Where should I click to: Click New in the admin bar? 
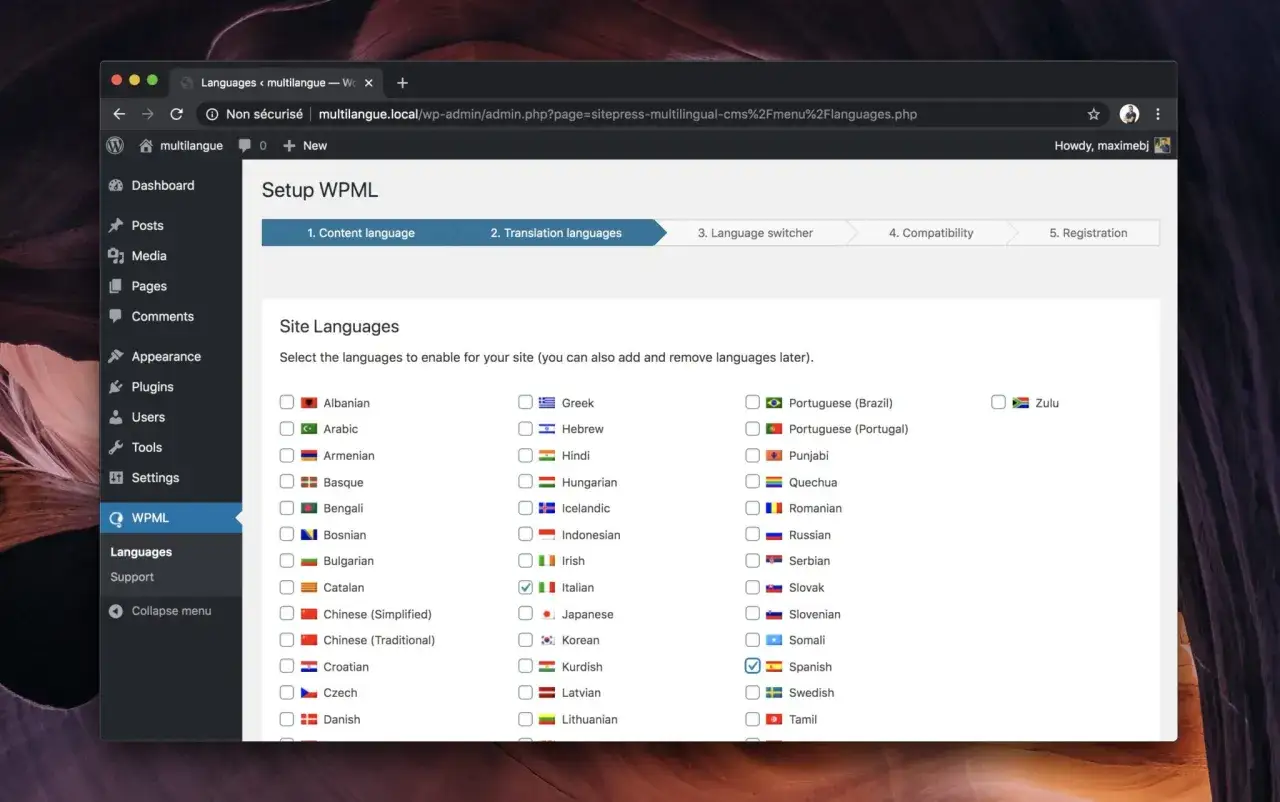point(305,145)
